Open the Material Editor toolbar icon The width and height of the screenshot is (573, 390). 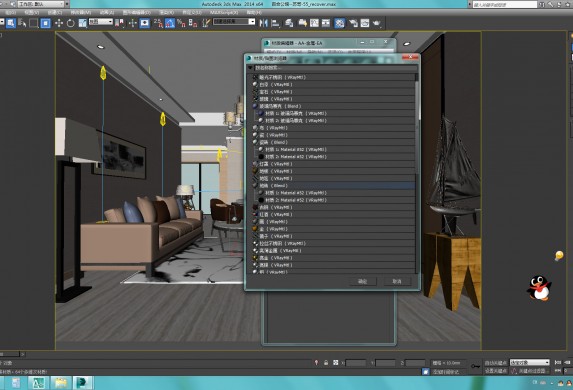pyautogui.click(x=339, y=23)
